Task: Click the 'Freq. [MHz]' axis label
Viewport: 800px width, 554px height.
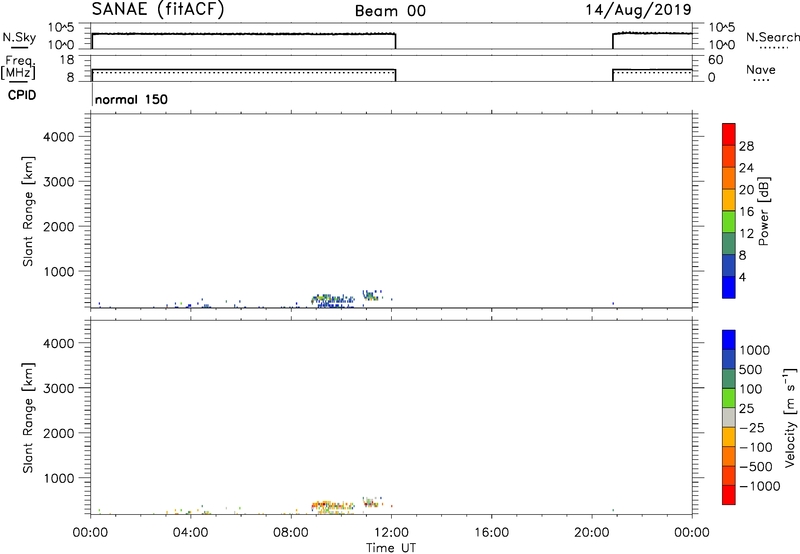Action: 18,68
